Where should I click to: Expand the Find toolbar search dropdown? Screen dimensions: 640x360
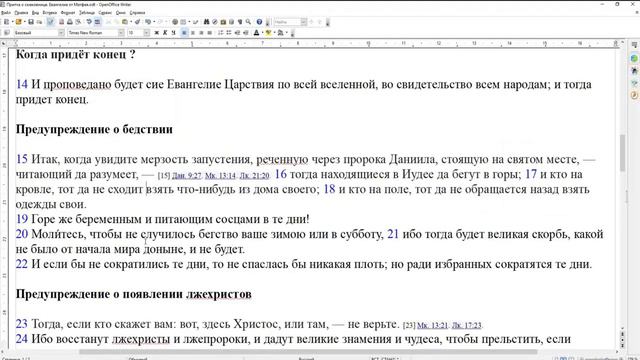pyautogui.click(x=304, y=22)
